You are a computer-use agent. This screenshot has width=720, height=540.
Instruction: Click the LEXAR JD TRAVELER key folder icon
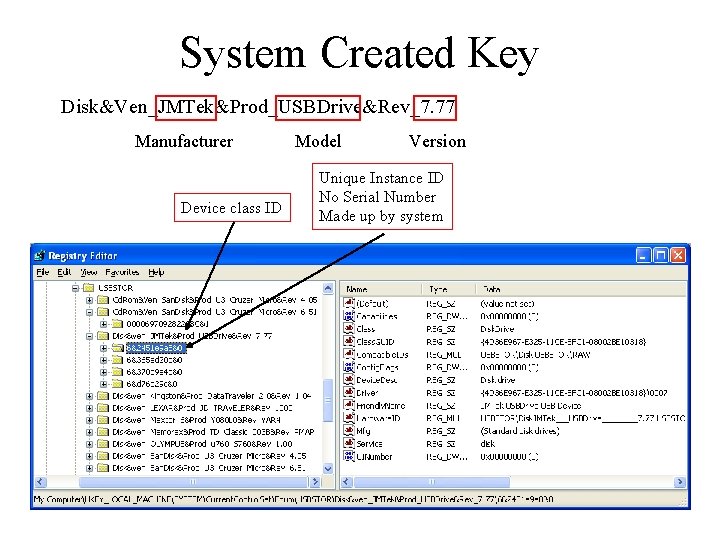click(103, 408)
